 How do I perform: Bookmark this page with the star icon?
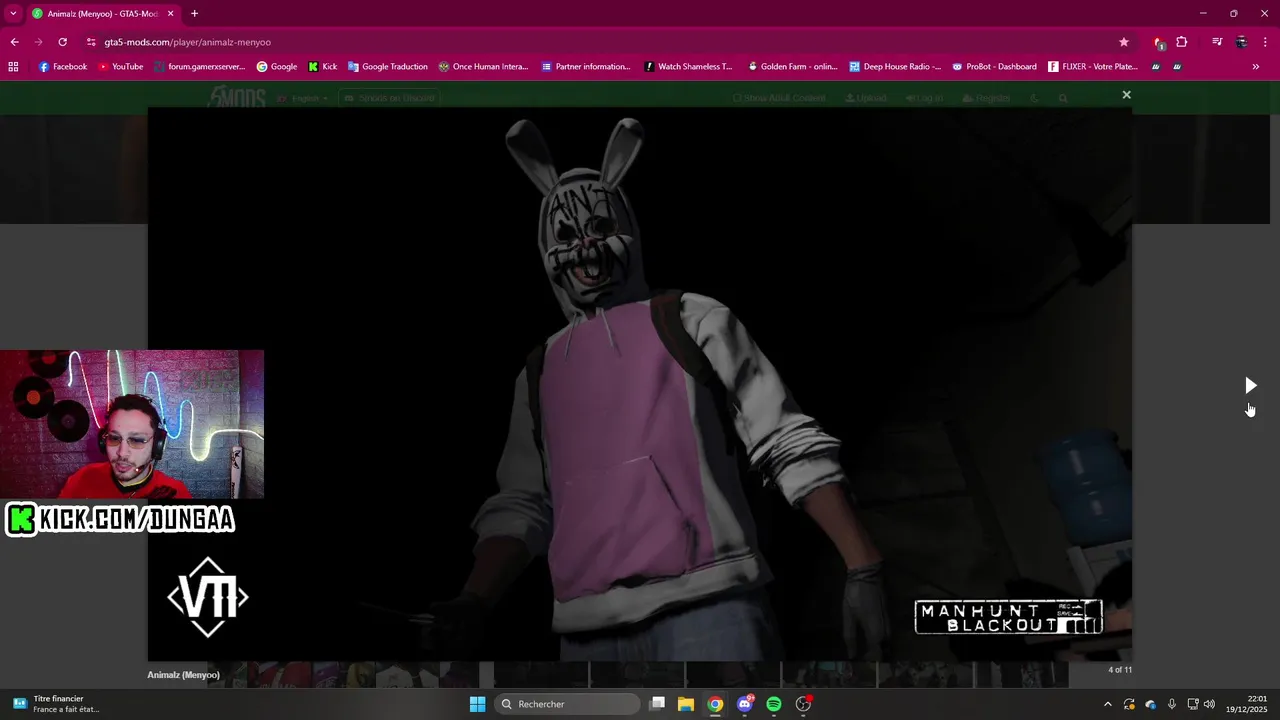(1124, 42)
